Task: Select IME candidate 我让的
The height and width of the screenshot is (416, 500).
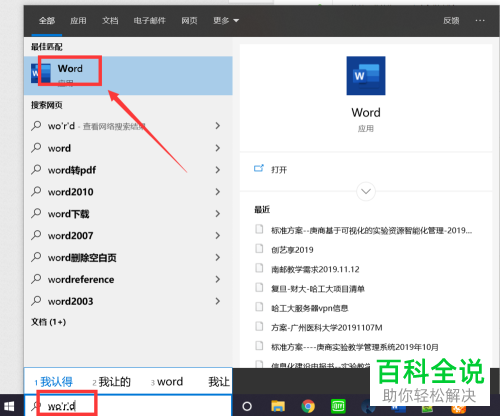Action: (x=111, y=382)
